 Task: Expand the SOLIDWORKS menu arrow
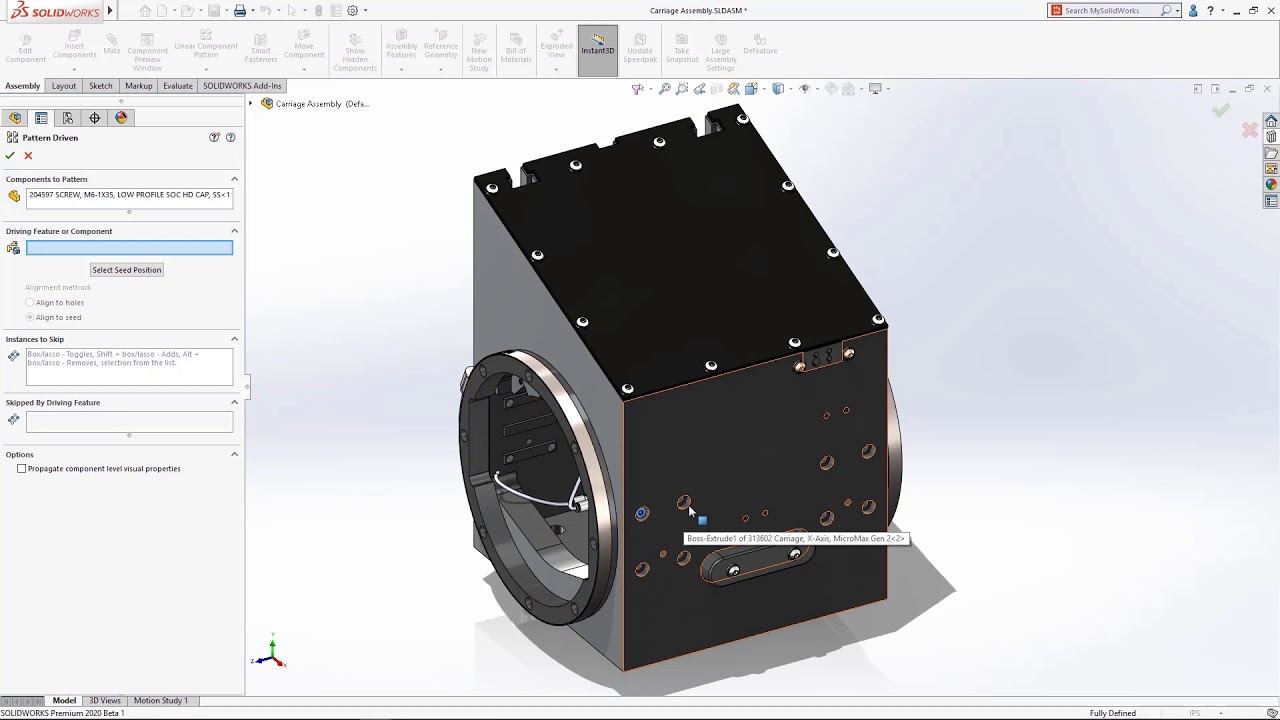click(110, 11)
